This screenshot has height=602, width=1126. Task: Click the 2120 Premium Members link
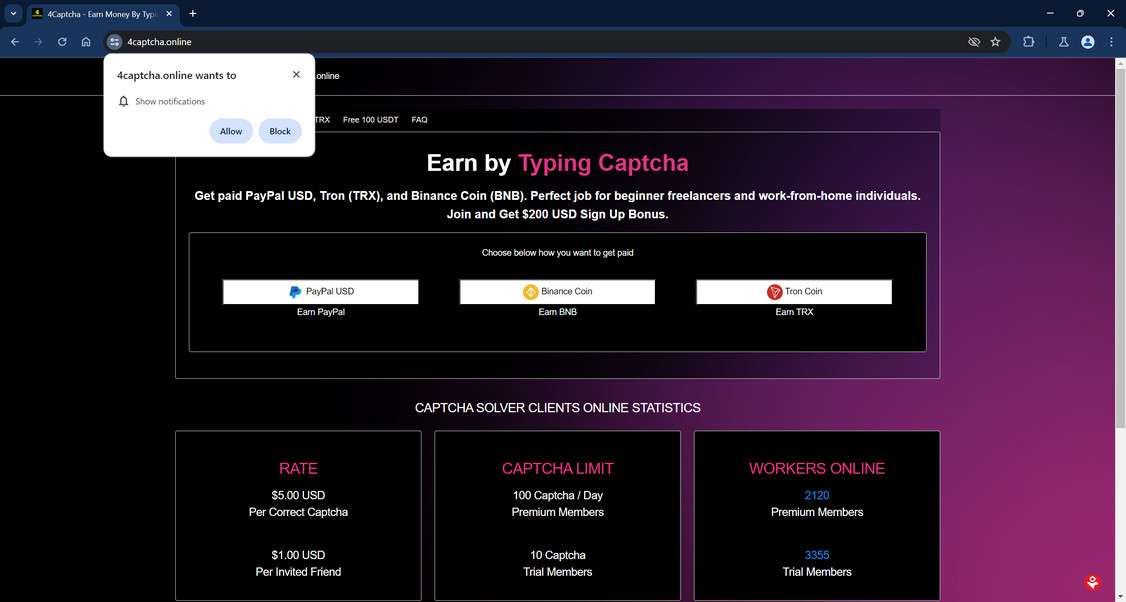point(816,495)
